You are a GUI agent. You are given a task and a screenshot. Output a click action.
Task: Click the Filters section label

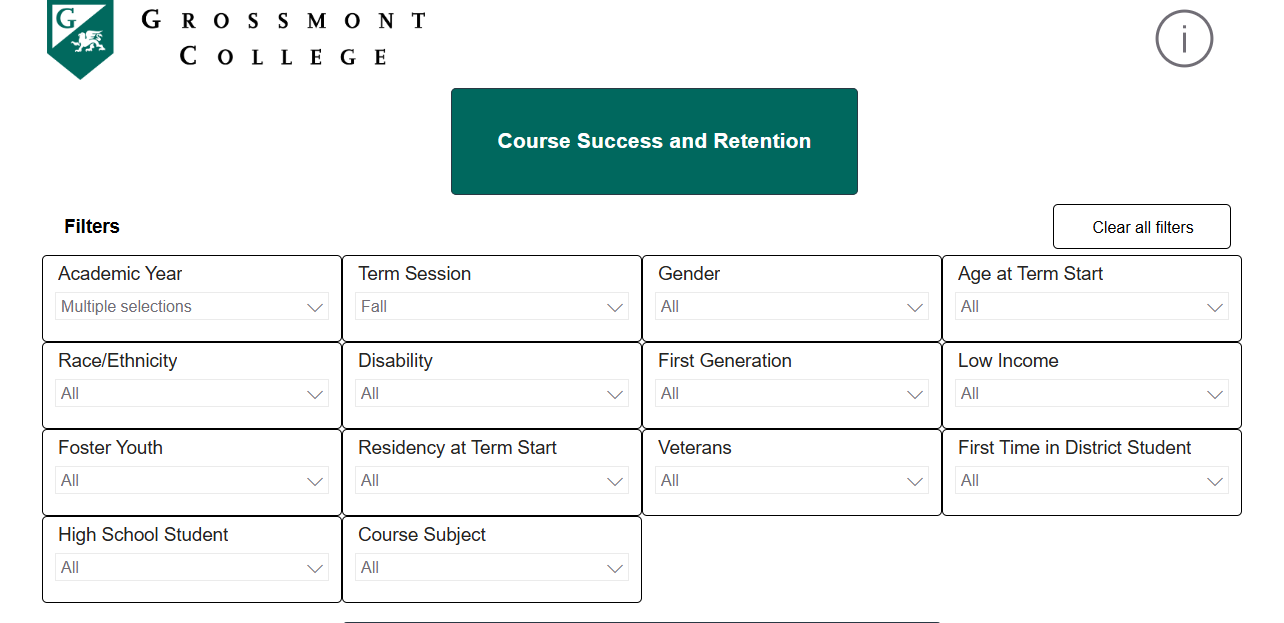pos(91,226)
